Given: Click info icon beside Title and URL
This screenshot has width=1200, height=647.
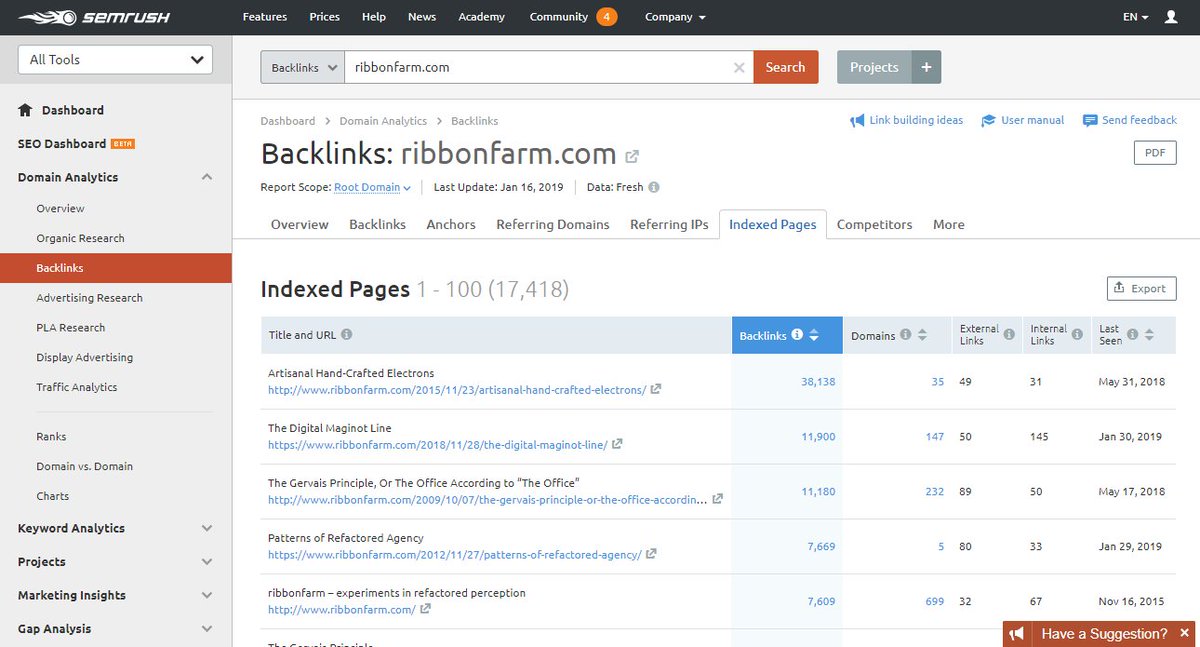Looking at the screenshot, I should [347, 335].
